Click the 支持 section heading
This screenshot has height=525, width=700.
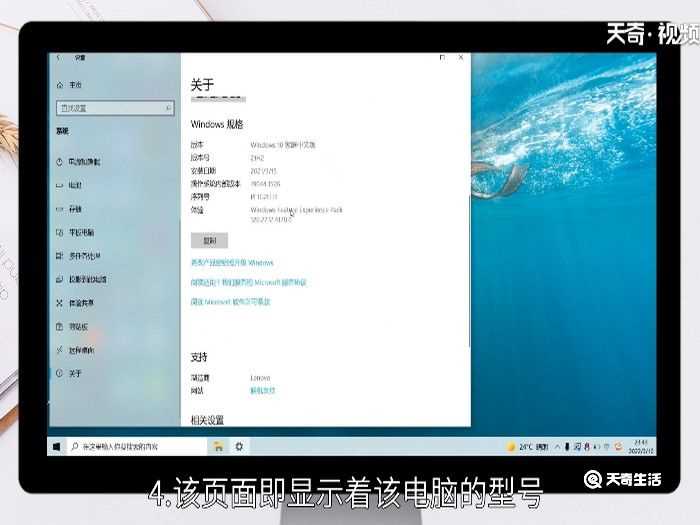coord(199,357)
